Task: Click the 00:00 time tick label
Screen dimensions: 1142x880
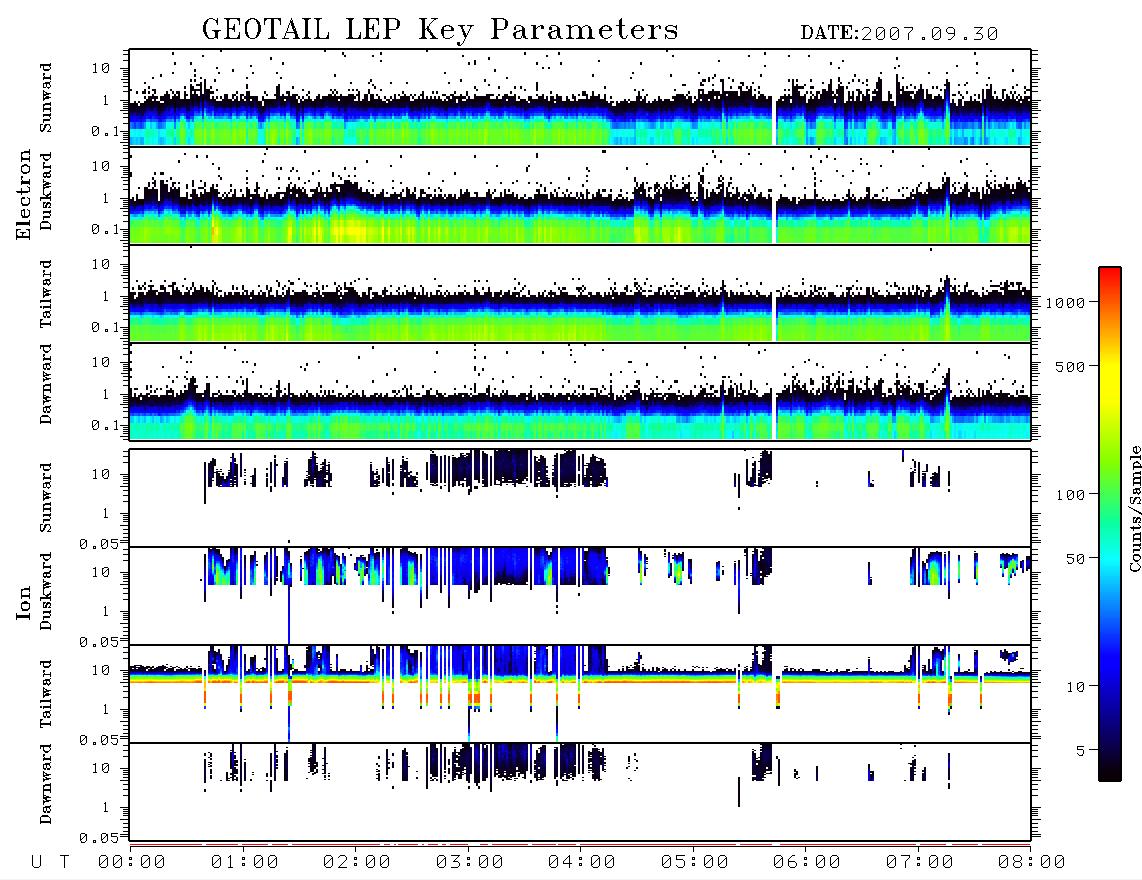Action: click(132, 863)
